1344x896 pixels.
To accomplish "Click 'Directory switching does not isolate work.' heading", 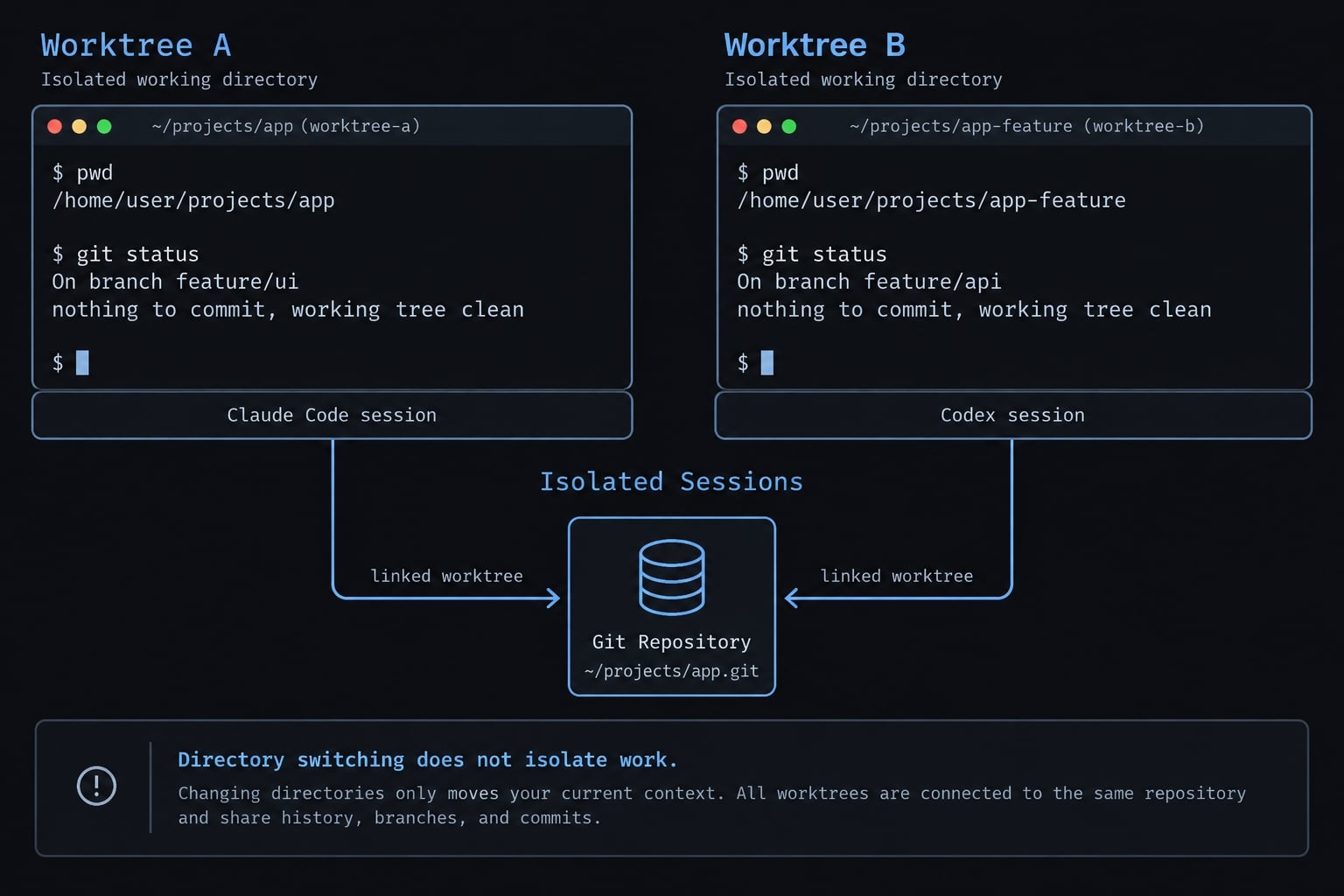I will [x=428, y=760].
